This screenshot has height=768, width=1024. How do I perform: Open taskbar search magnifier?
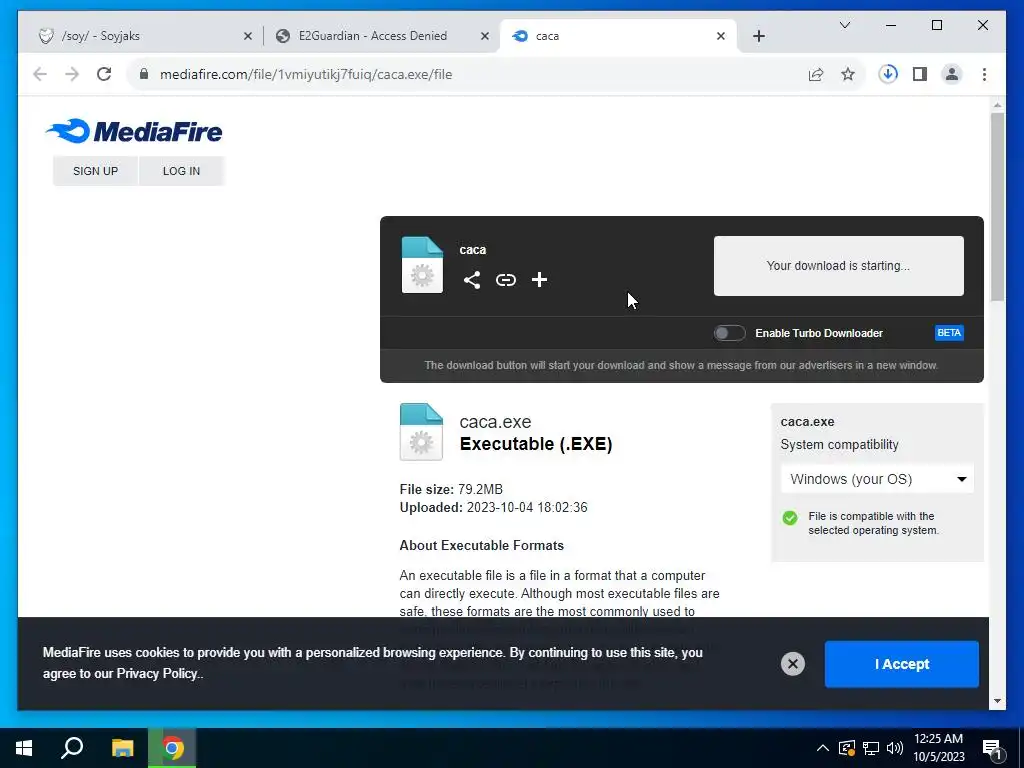(x=72, y=748)
